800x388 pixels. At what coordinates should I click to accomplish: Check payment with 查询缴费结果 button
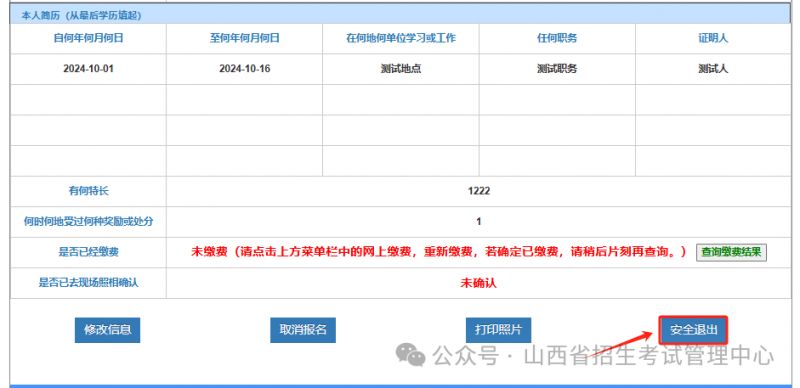tap(731, 252)
